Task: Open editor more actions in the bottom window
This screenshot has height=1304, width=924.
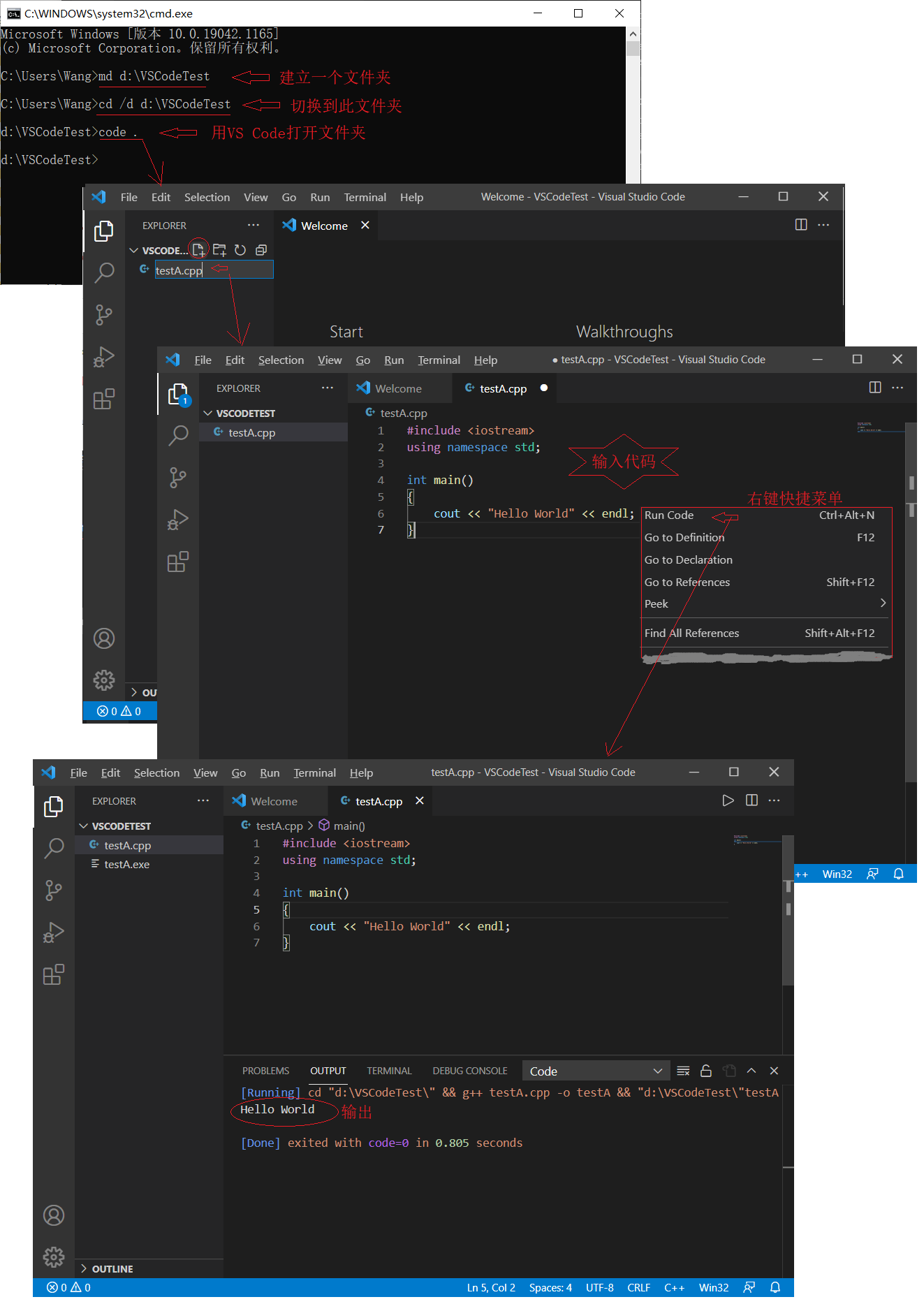Action: pyautogui.click(x=774, y=800)
